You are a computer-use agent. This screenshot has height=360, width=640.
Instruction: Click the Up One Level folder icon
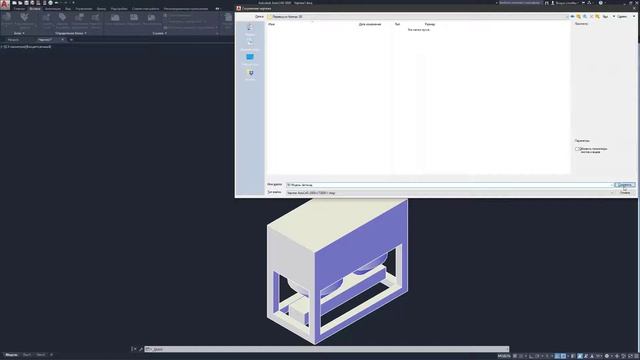(x=578, y=16)
